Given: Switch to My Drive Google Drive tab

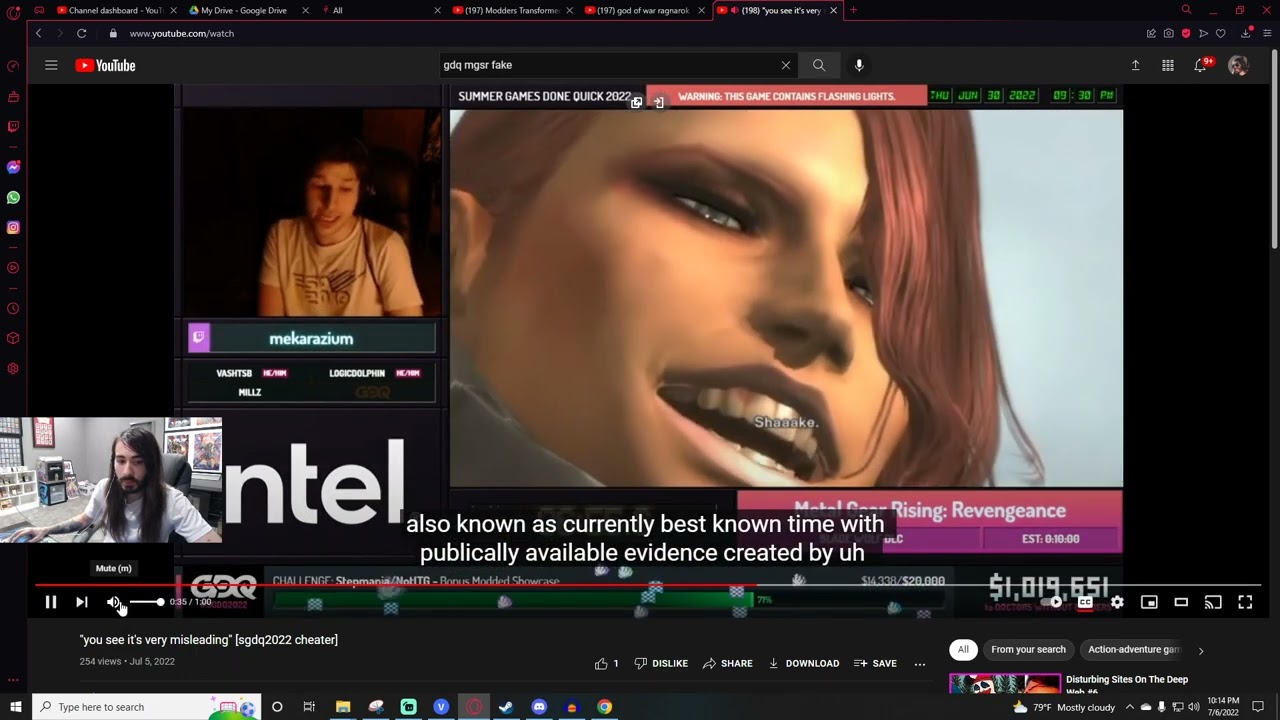Looking at the screenshot, I should [243, 10].
